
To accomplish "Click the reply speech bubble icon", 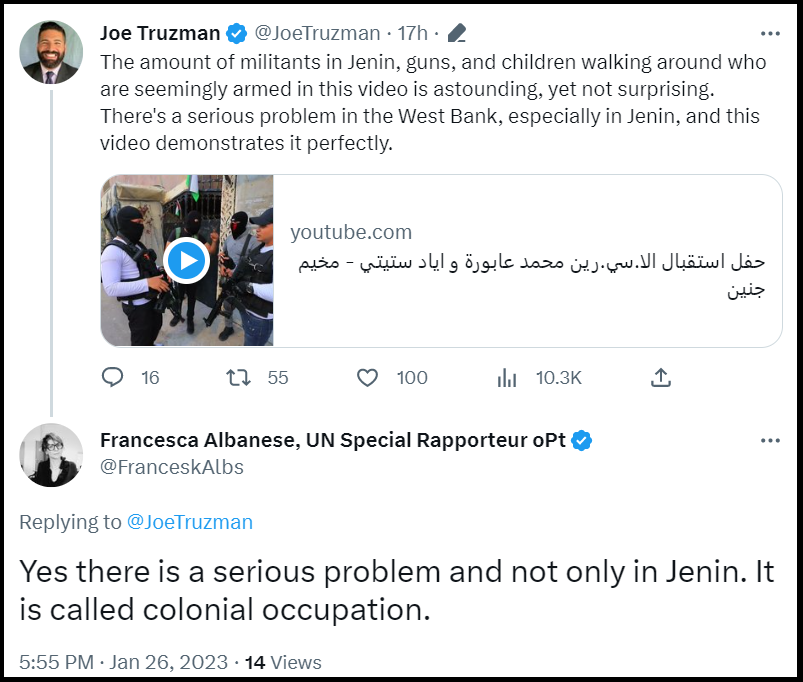I will point(112,377).
